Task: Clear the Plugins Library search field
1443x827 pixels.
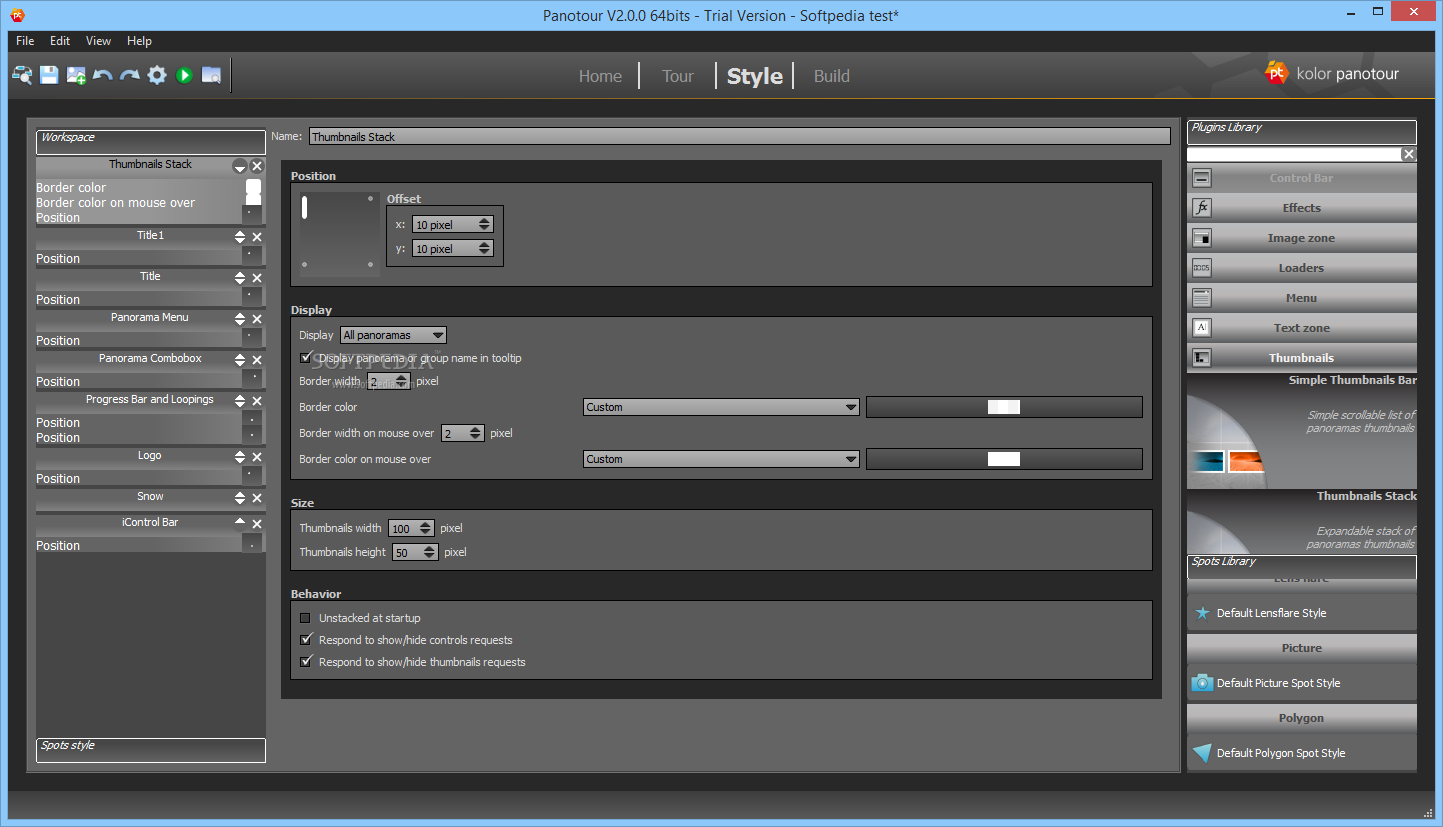Action: (x=1409, y=154)
